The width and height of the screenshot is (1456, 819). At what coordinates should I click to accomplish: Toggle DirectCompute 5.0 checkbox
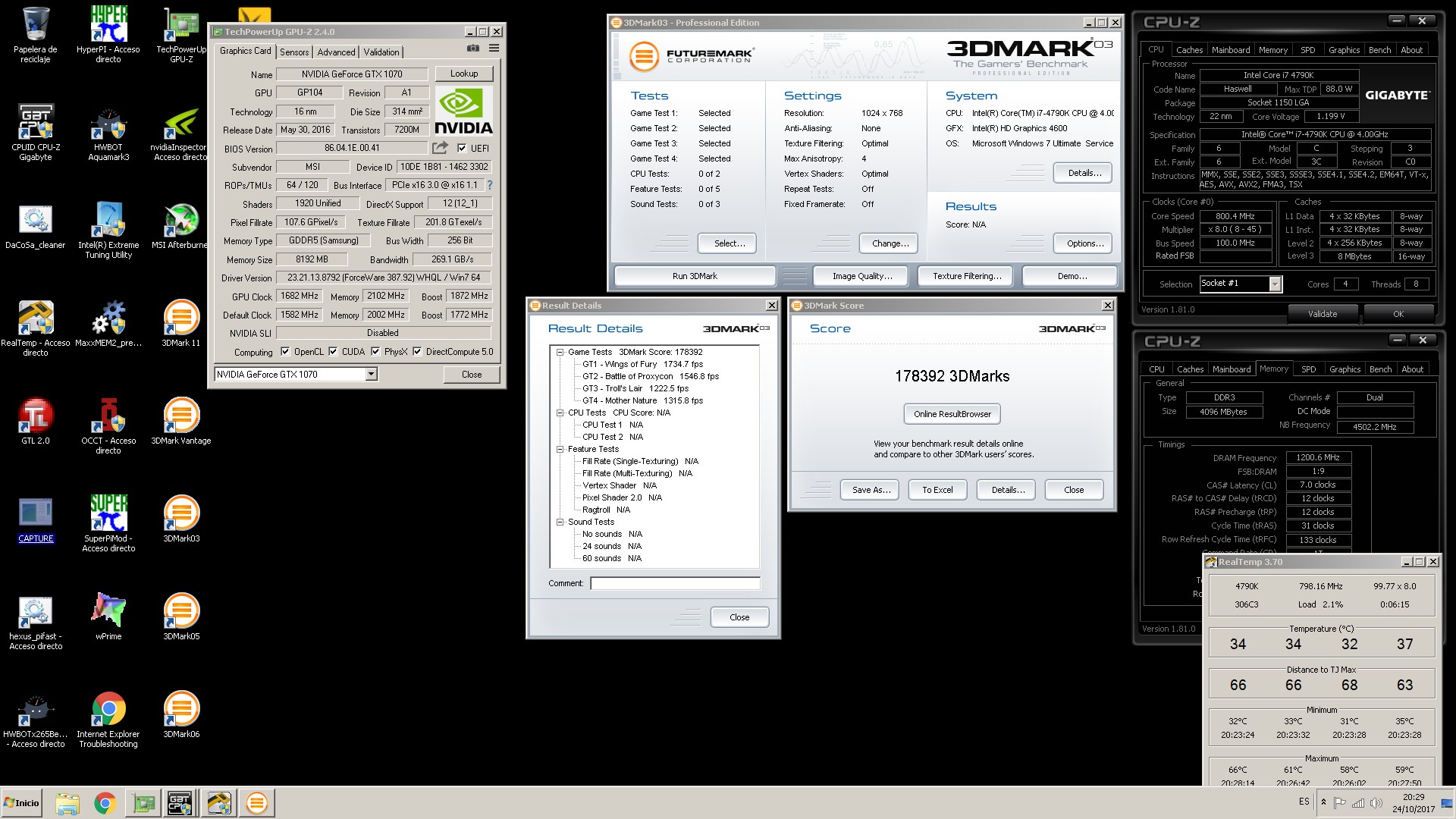point(417,352)
